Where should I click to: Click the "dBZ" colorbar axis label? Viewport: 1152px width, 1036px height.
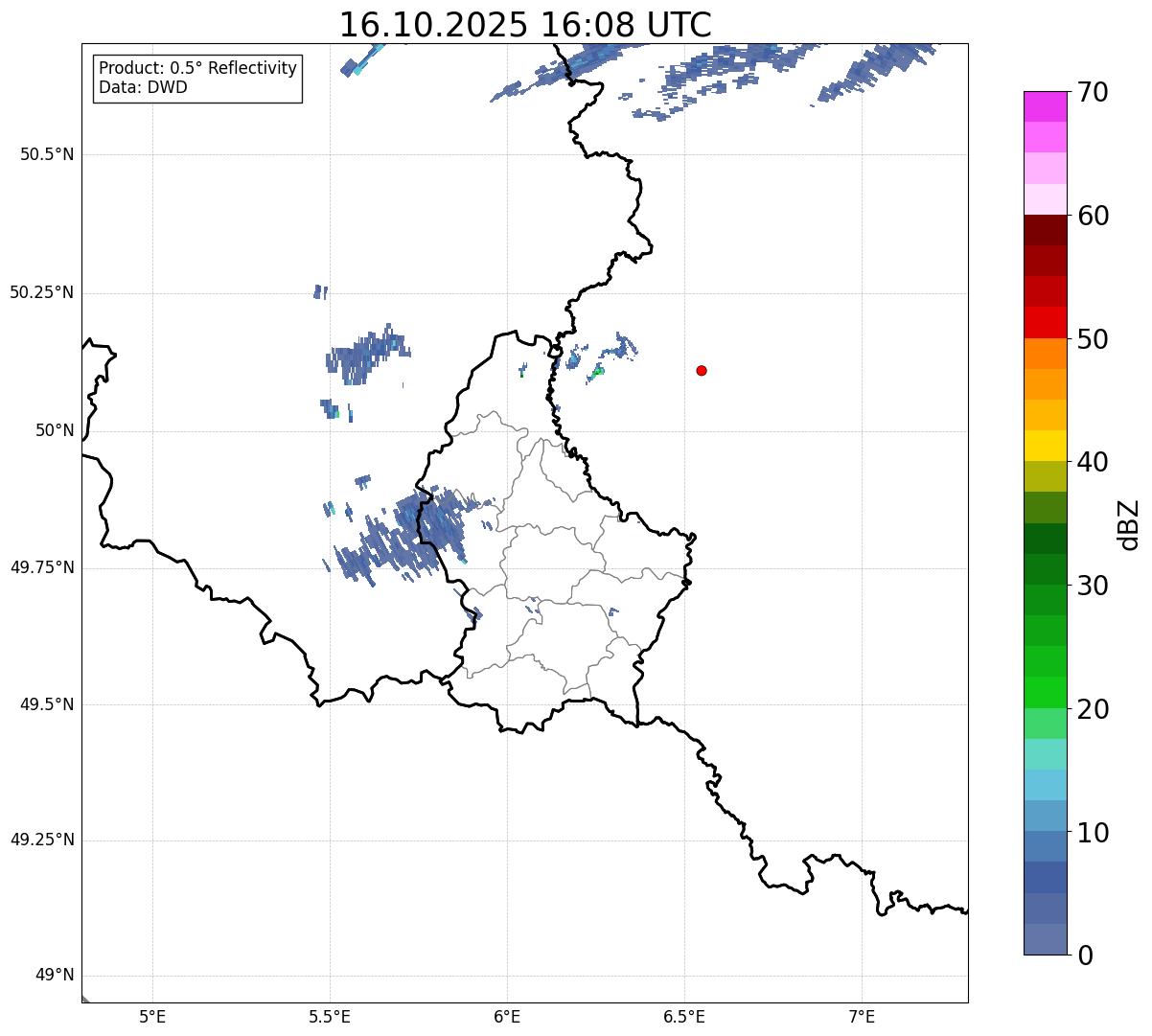(x=1129, y=524)
